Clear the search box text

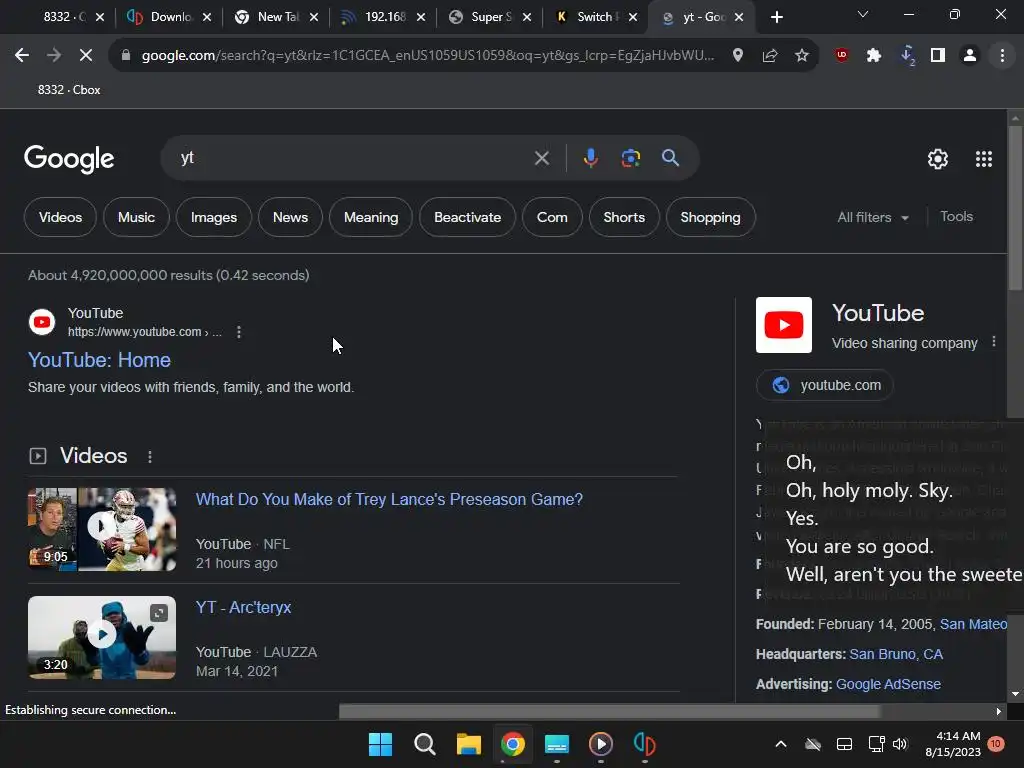tap(541, 158)
